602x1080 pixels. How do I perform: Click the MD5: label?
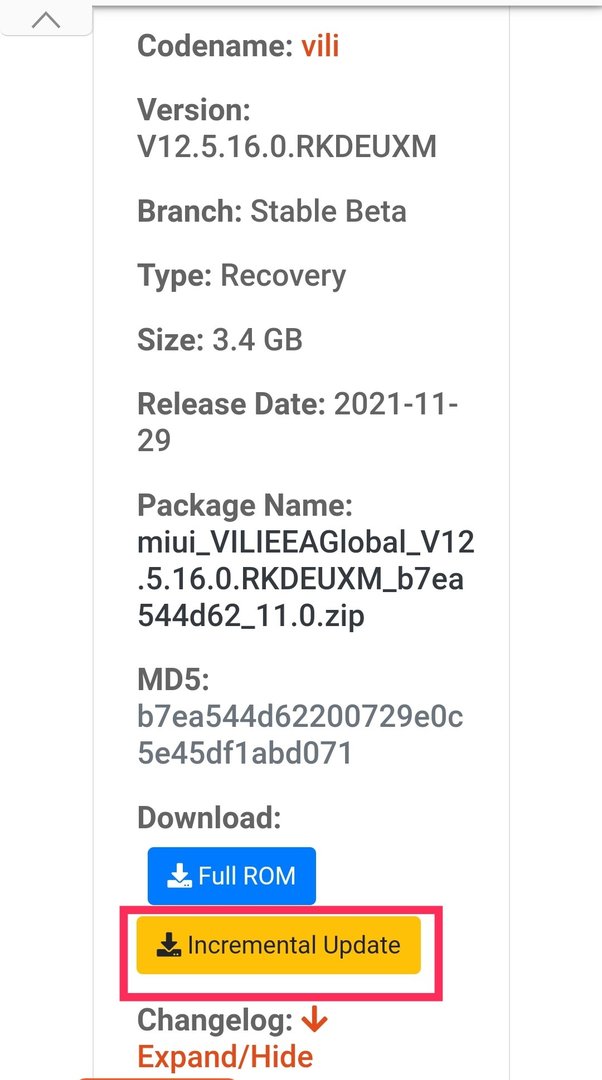coord(173,680)
